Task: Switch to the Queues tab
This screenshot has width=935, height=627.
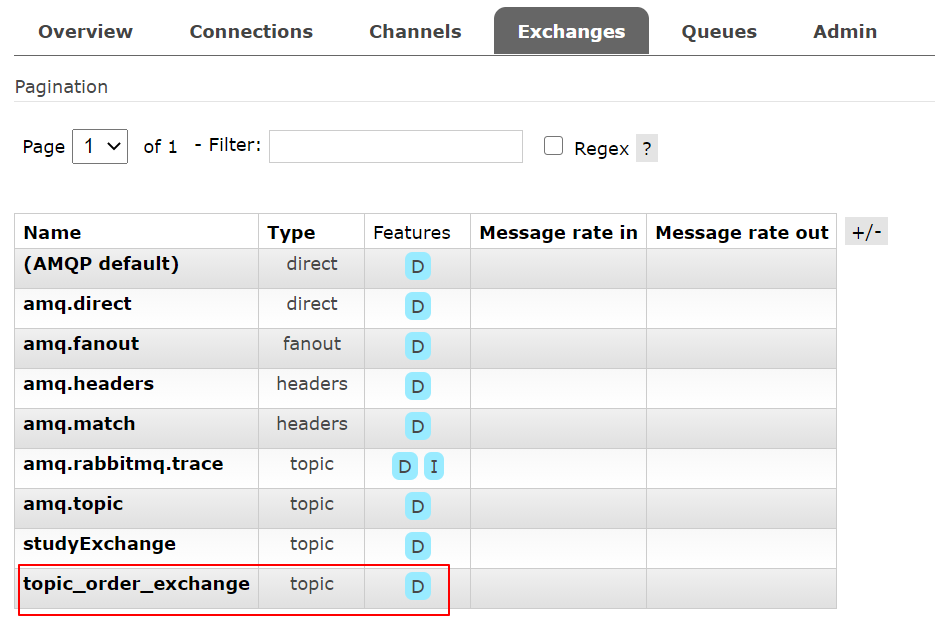Action: 719,31
